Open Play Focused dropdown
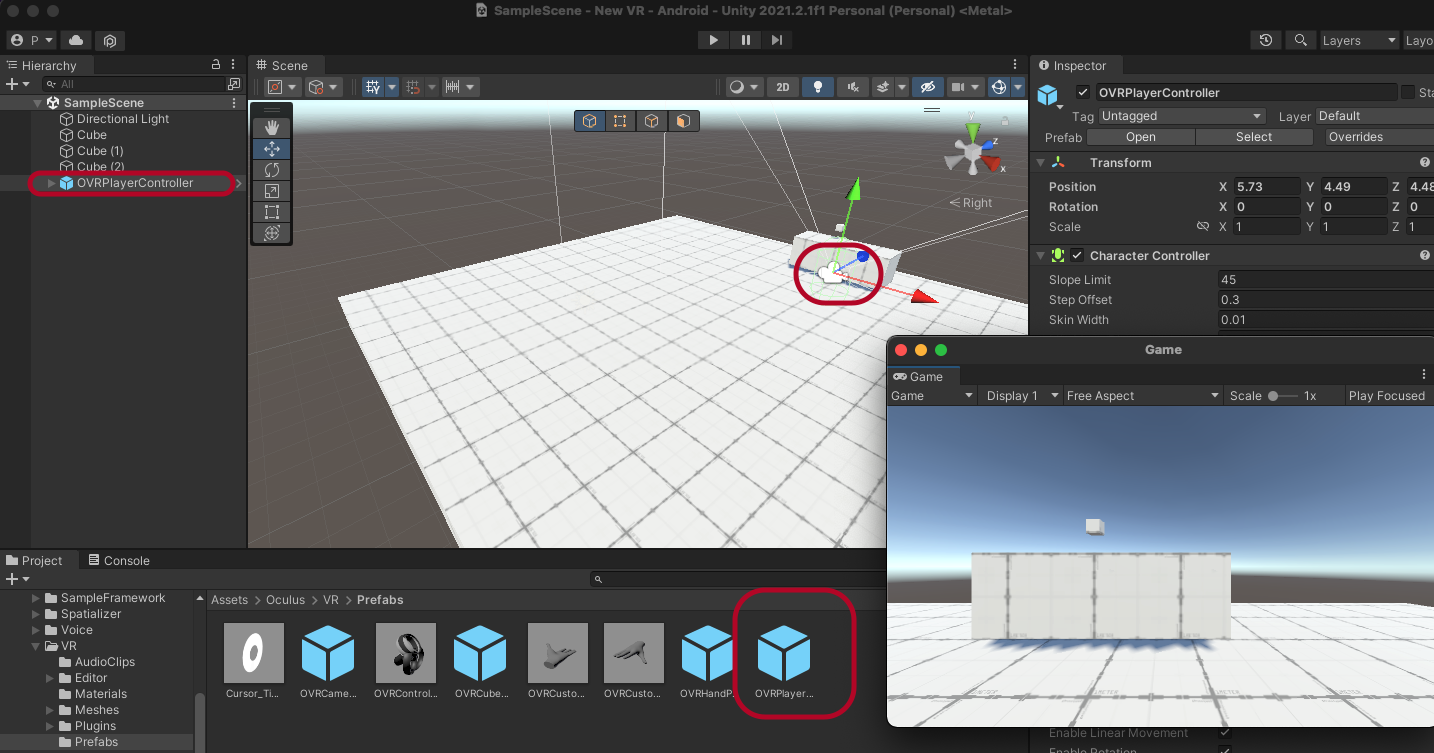Image resolution: width=1434 pixels, height=753 pixels. pos(1389,396)
